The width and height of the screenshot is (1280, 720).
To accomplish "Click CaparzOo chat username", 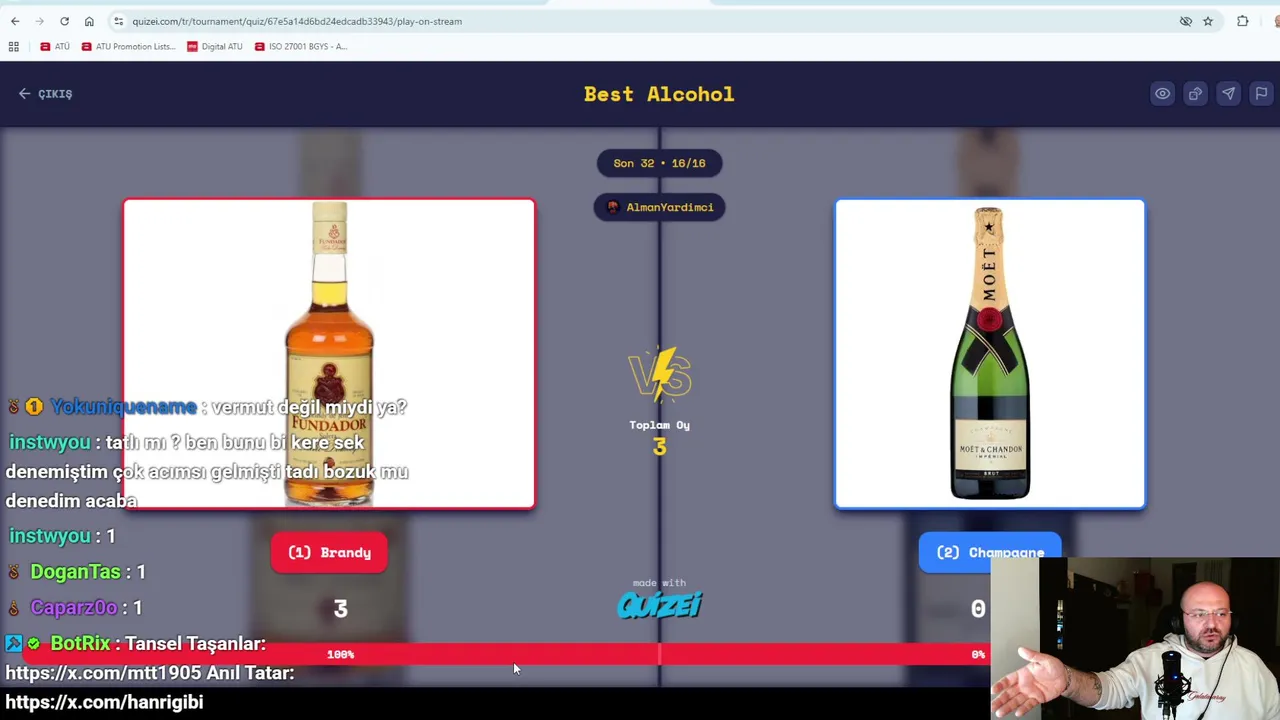I will click(73, 608).
